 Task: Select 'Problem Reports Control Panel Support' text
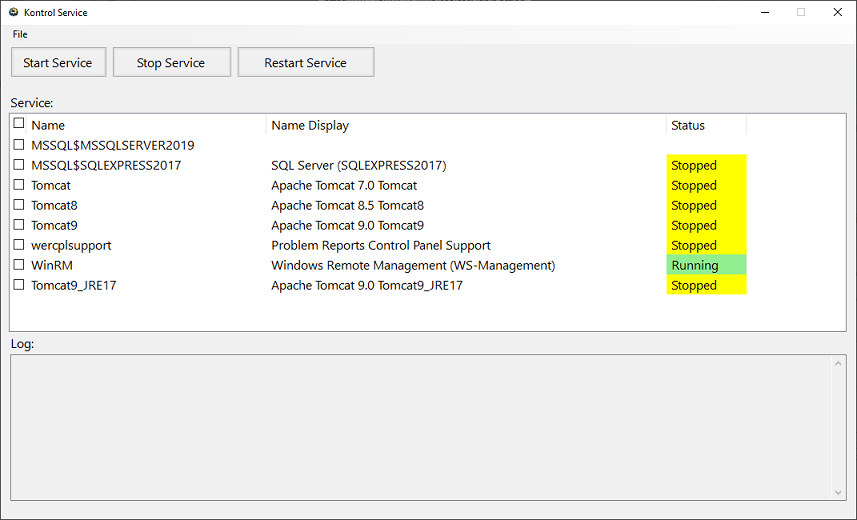click(381, 246)
